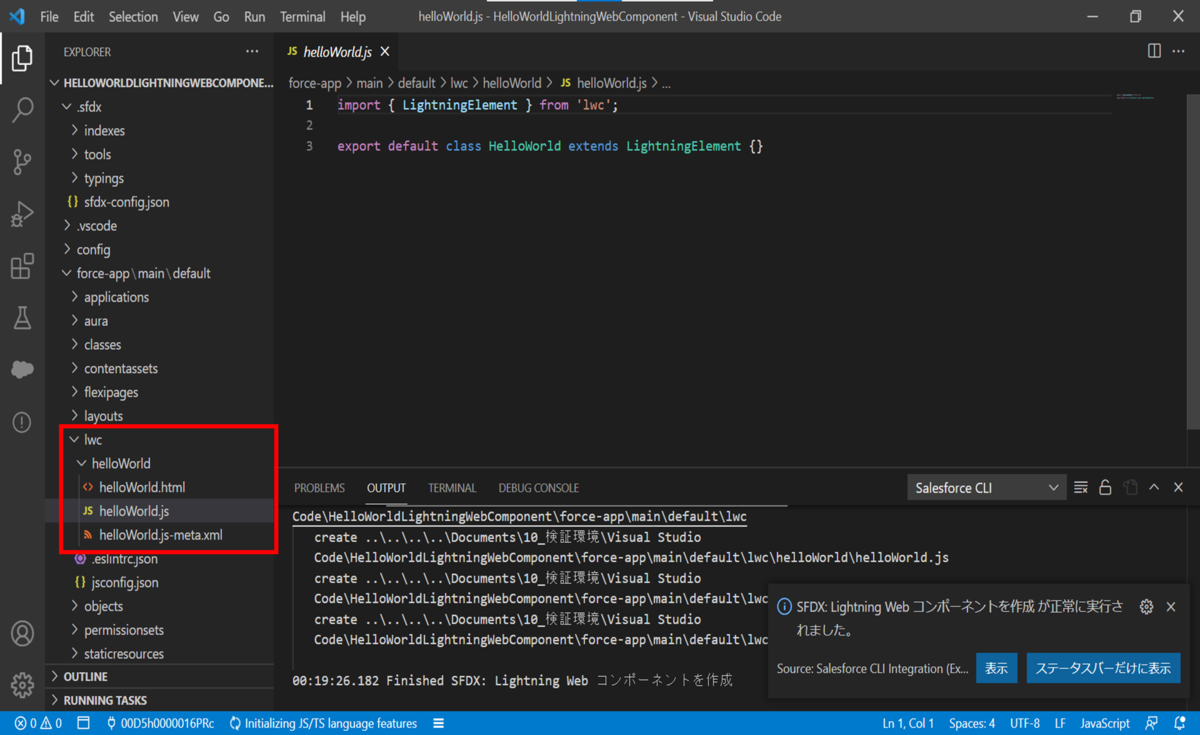Screen dimensions: 1200x735
Task: Click the org 00D5h0000016PRc in status bar
Action: [159, 723]
